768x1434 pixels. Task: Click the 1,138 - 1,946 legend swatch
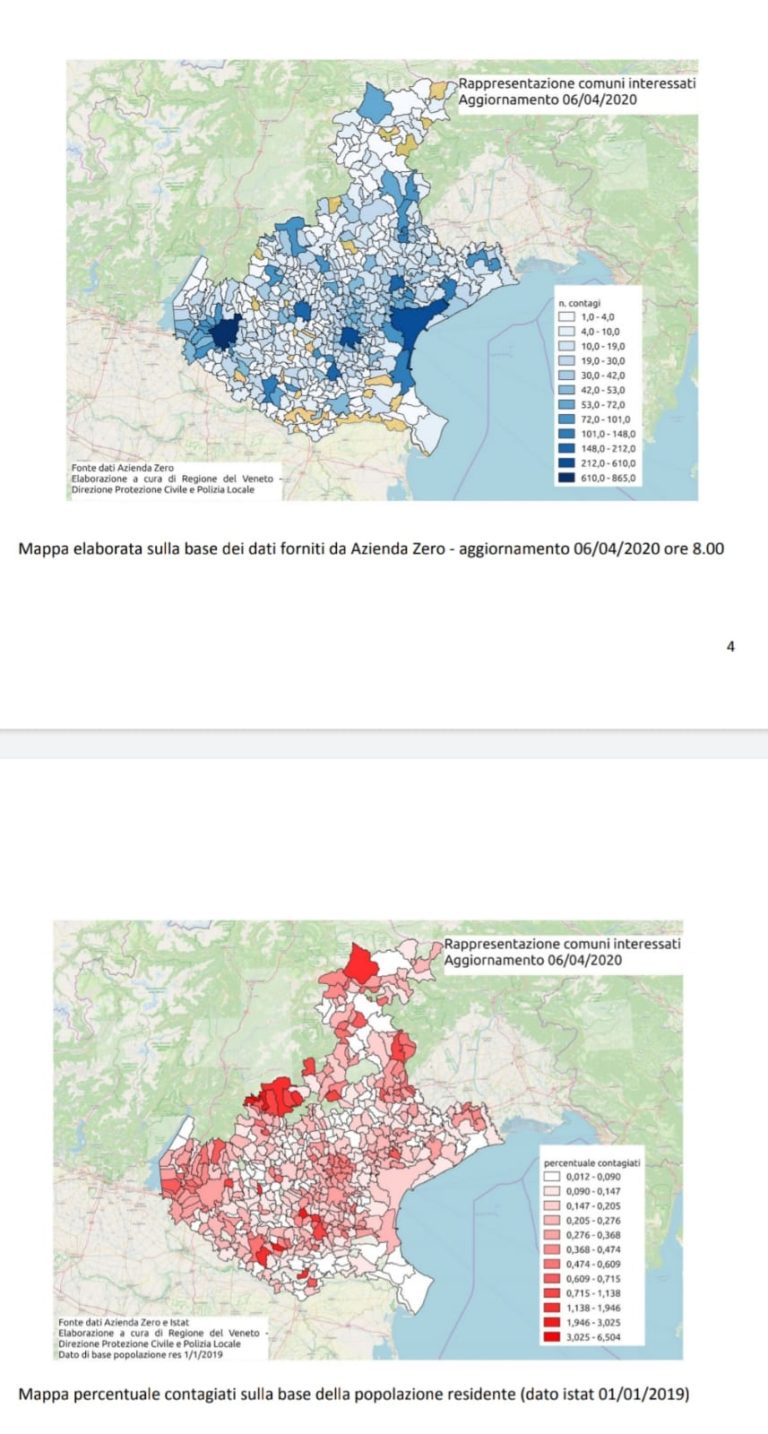pos(553,1308)
